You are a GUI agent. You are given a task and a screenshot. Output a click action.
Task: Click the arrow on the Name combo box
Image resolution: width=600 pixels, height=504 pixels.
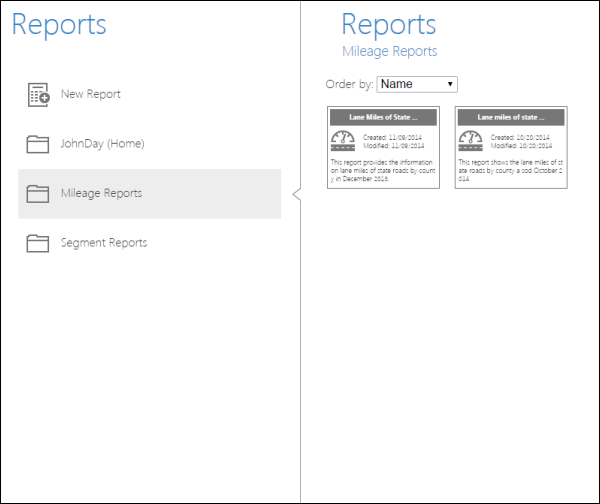[451, 85]
